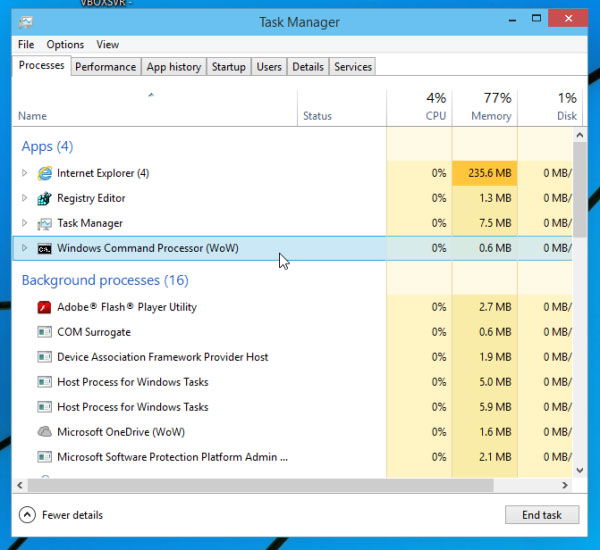Screen dimensions: 600x550
Task: Collapse to Fewer details view
Action: point(61,515)
